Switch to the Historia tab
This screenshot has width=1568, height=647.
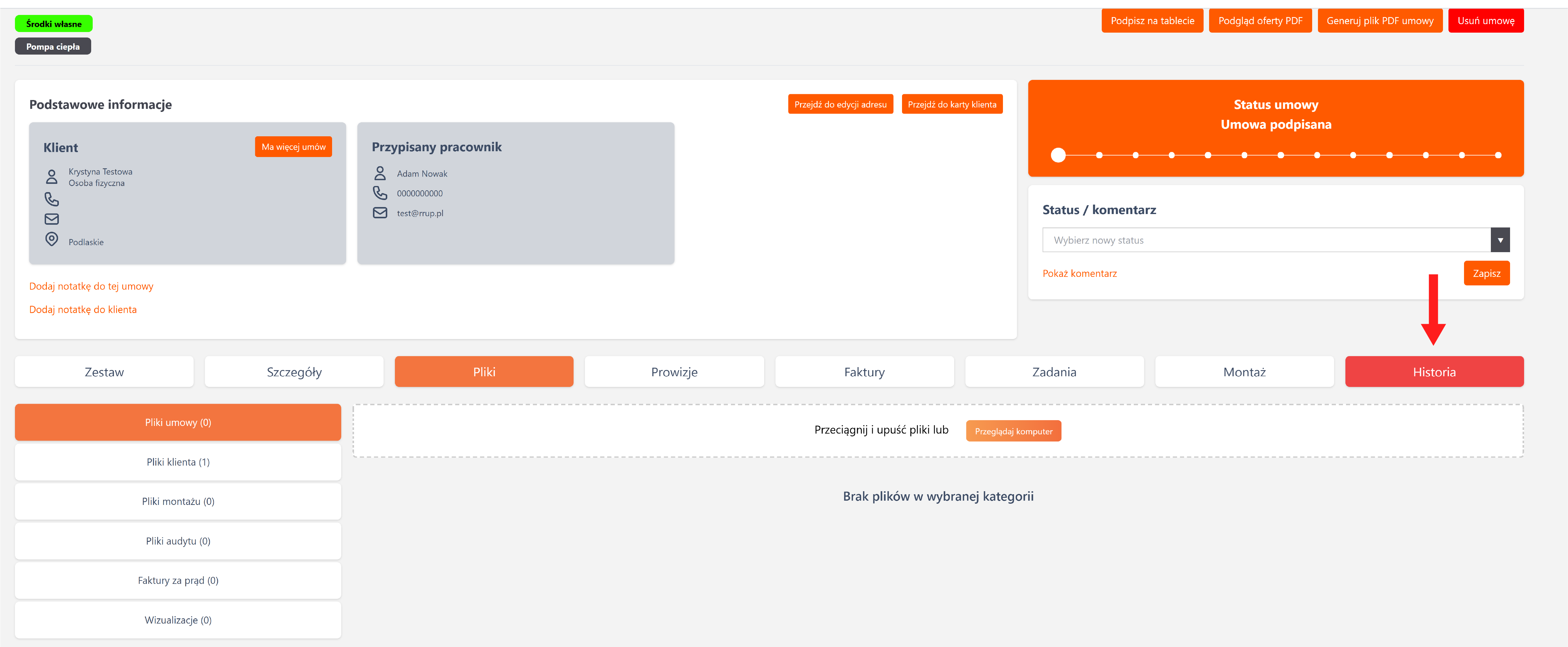(x=1434, y=372)
